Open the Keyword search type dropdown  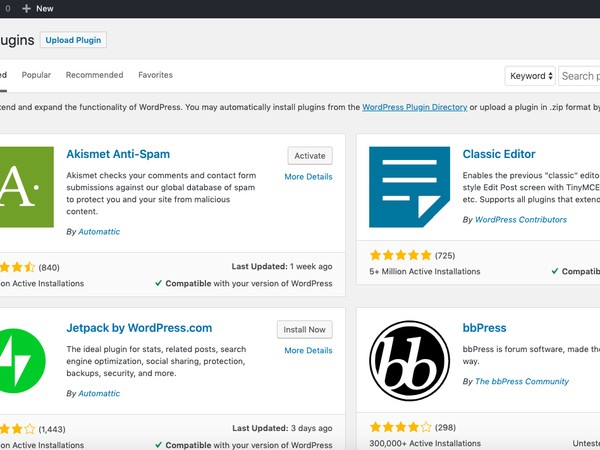click(530, 76)
